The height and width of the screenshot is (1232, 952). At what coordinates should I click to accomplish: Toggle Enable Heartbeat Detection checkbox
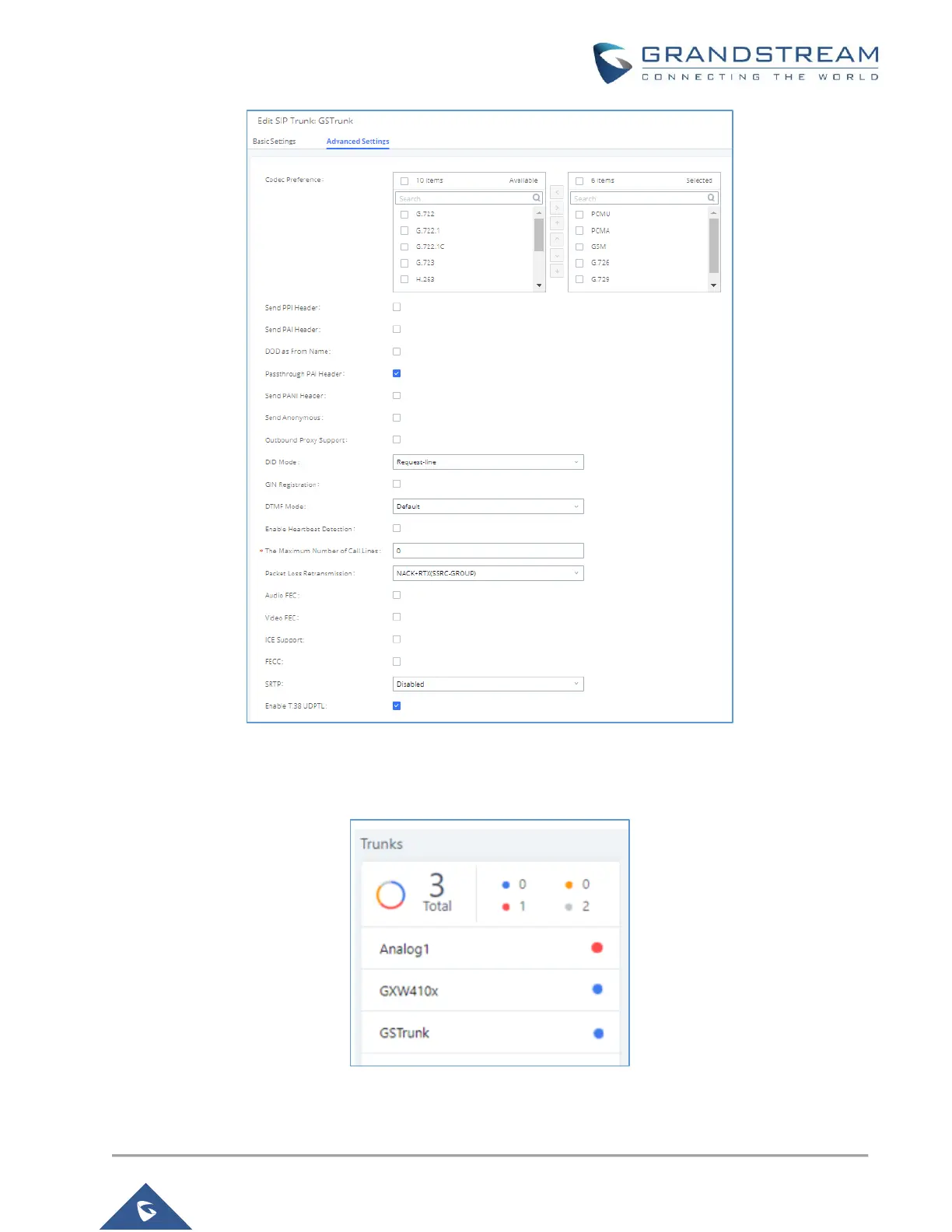tap(397, 528)
